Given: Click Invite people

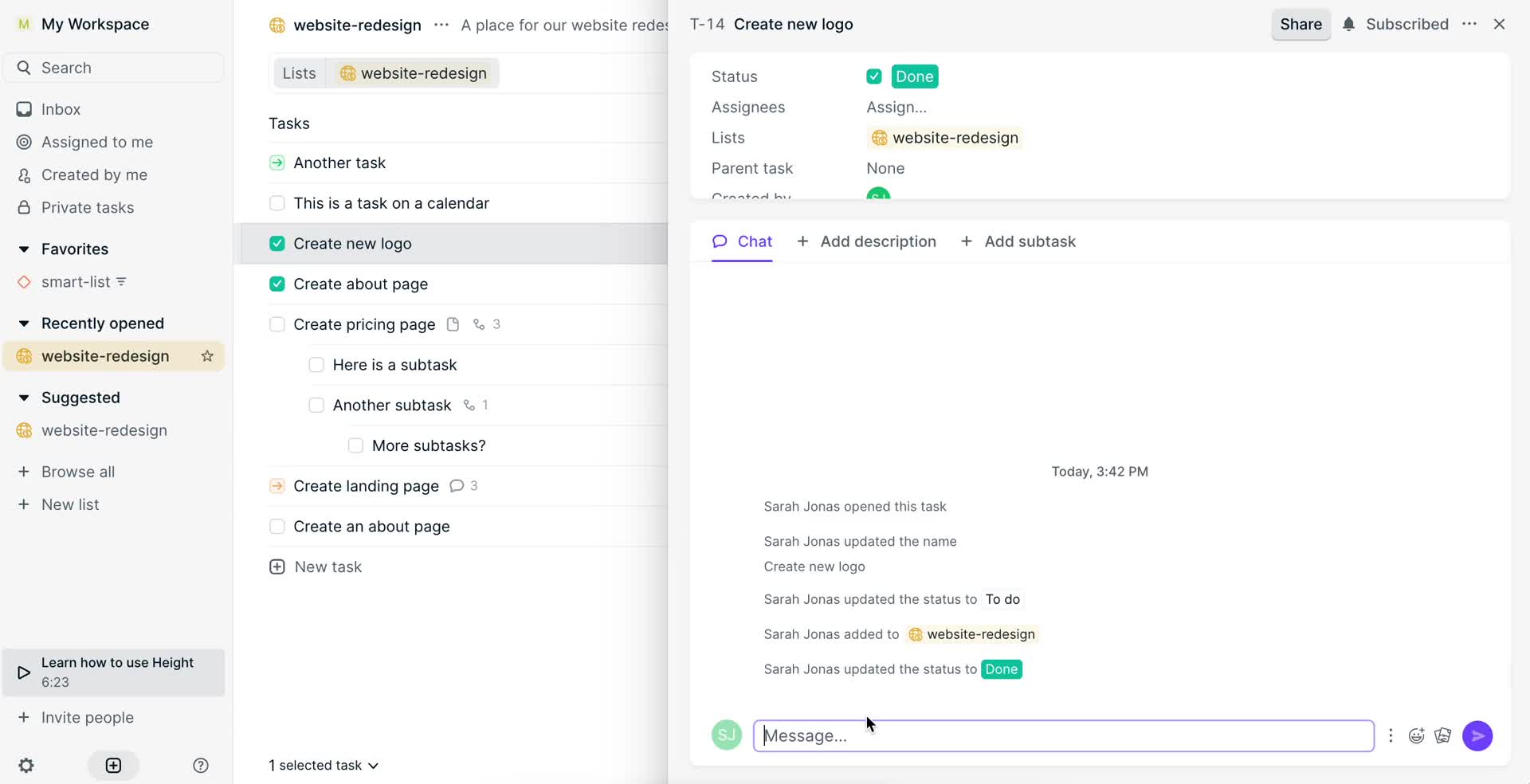Looking at the screenshot, I should click(88, 717).
